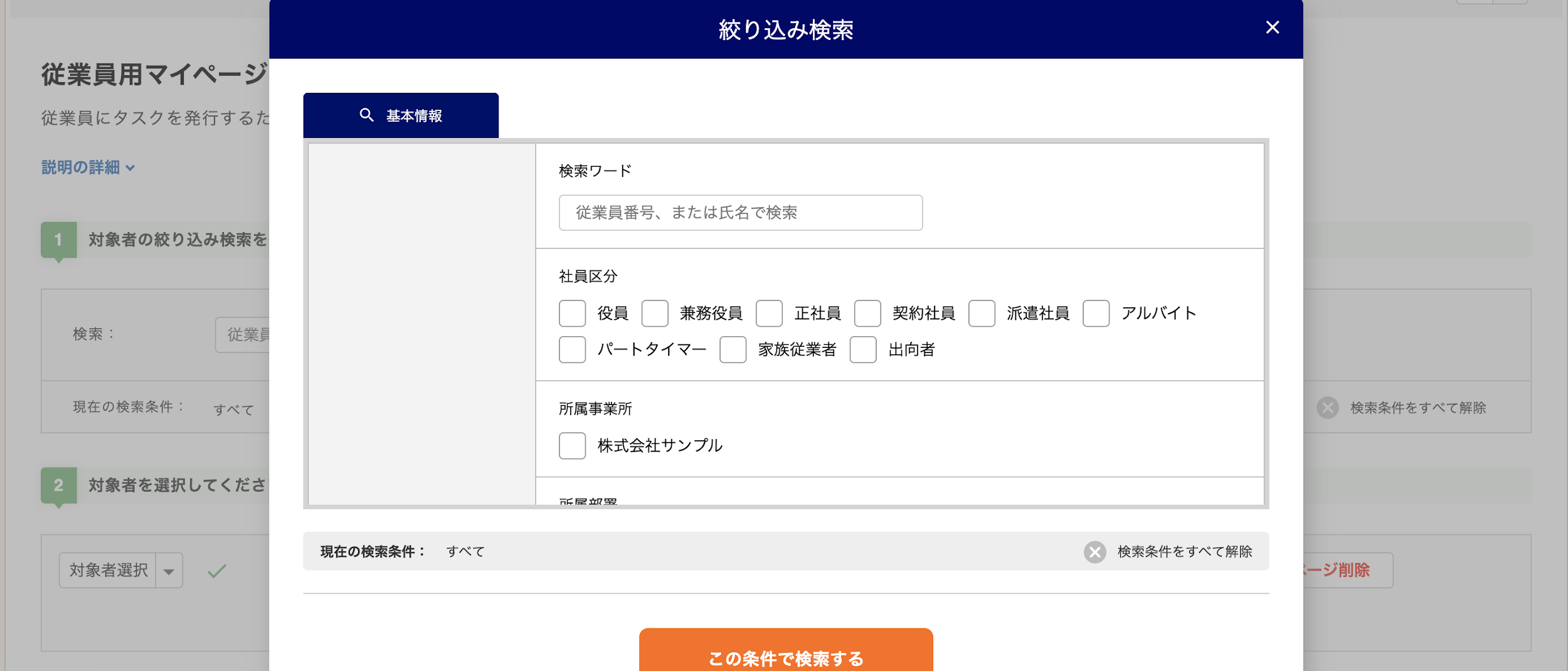Click the 検索ワード employee search field

pyautogui.click(x=740, y=213)
